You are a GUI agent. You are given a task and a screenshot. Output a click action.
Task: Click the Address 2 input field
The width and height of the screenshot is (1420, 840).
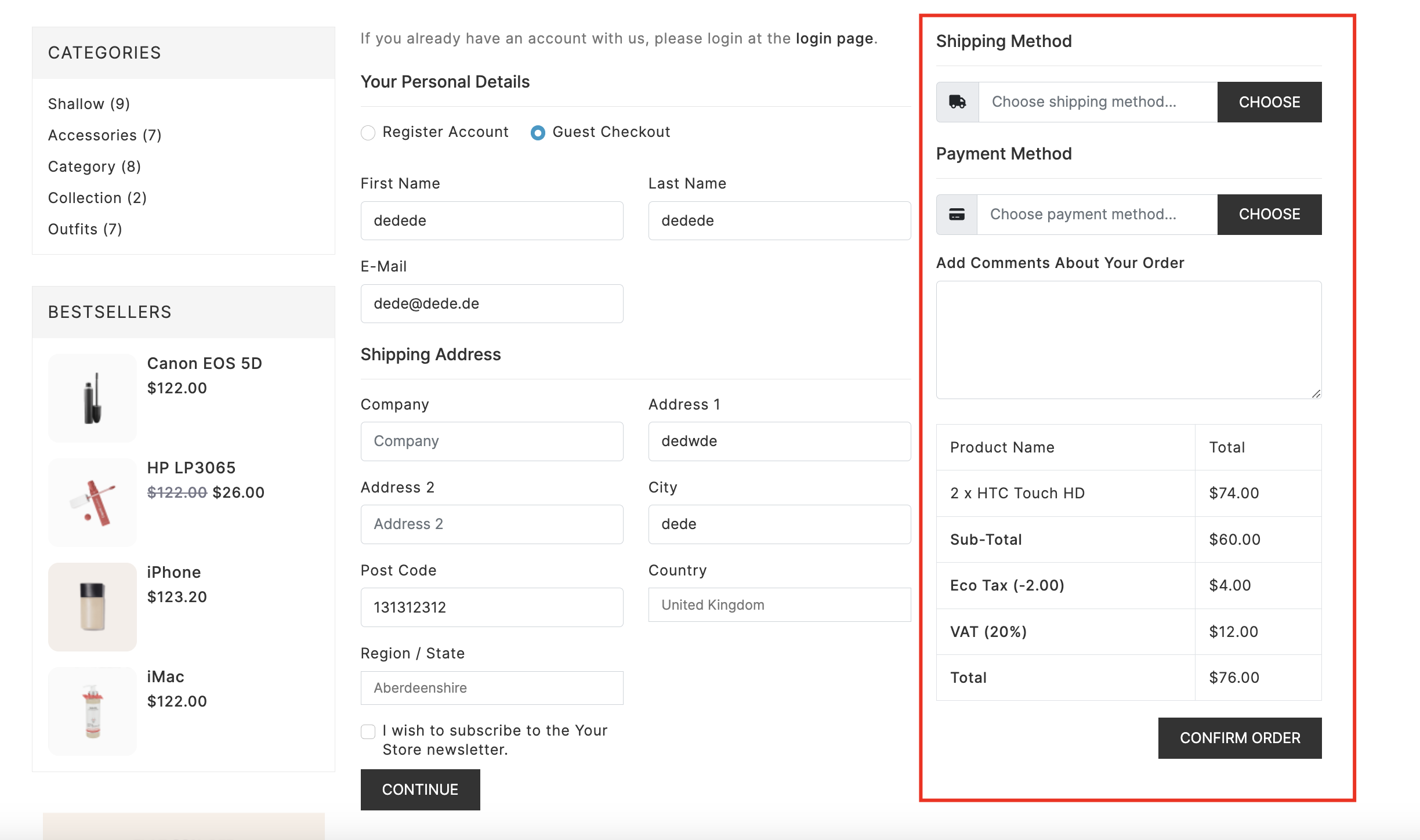(492, 524)
